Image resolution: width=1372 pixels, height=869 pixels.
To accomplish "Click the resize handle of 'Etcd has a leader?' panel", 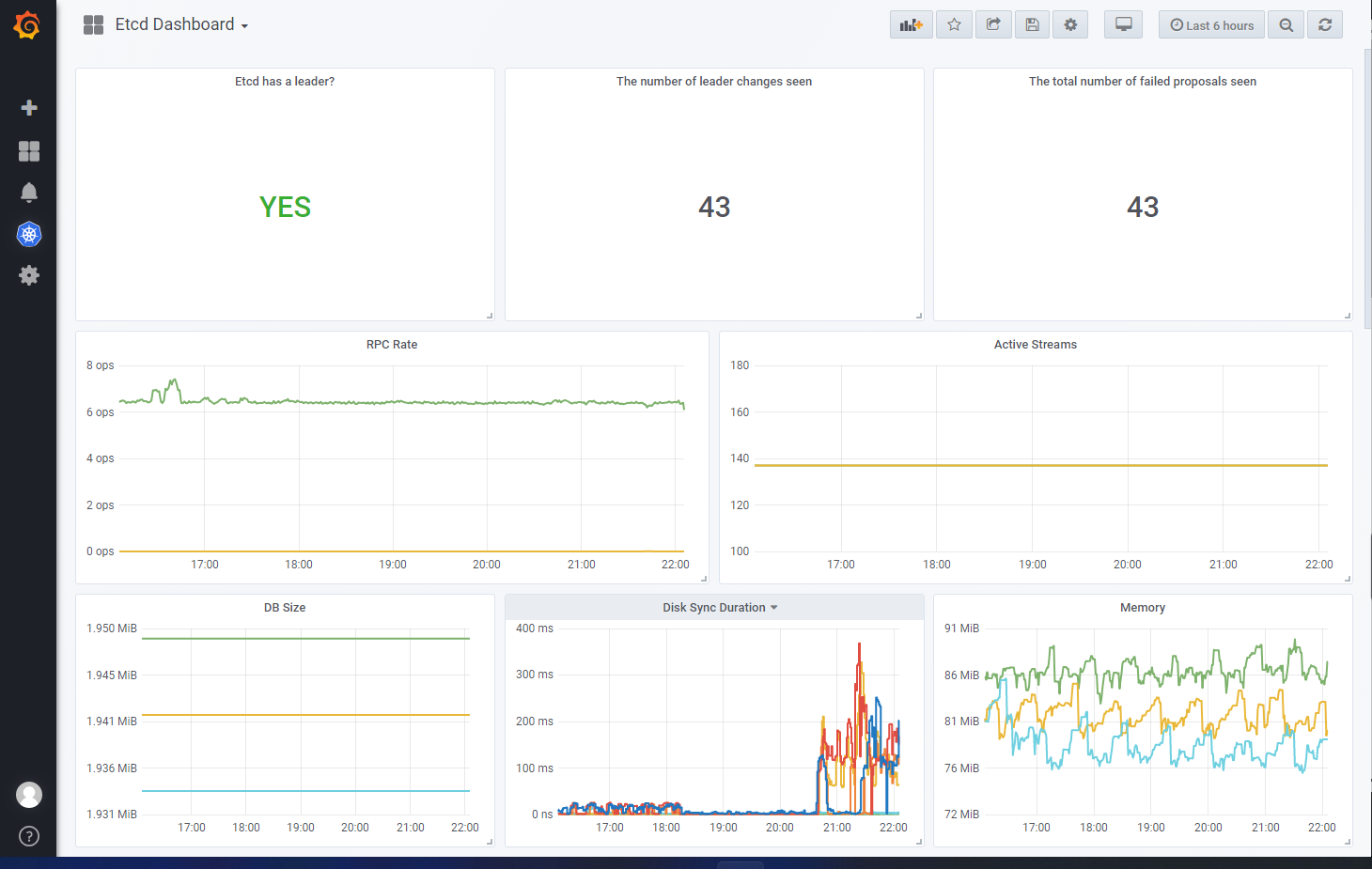I will [x=490, y=316].
